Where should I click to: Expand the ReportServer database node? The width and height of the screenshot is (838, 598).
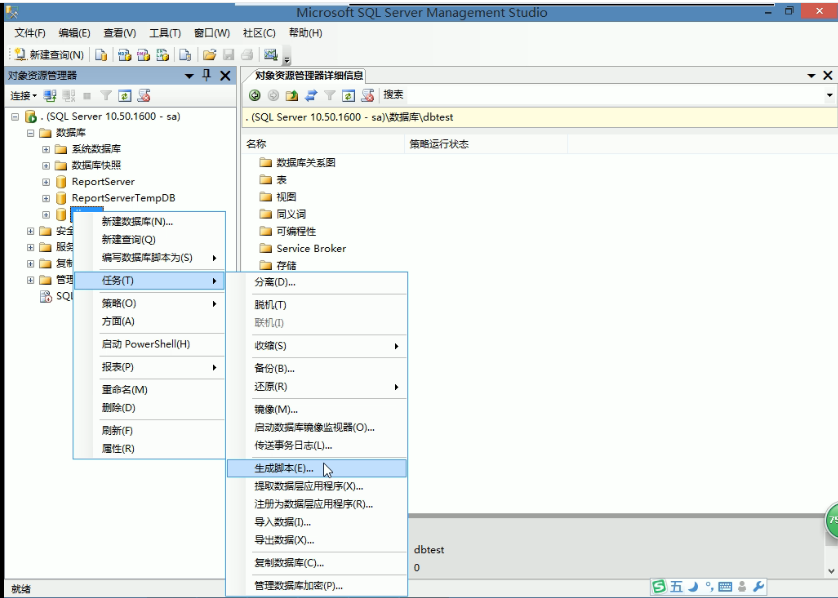[46, 182]
